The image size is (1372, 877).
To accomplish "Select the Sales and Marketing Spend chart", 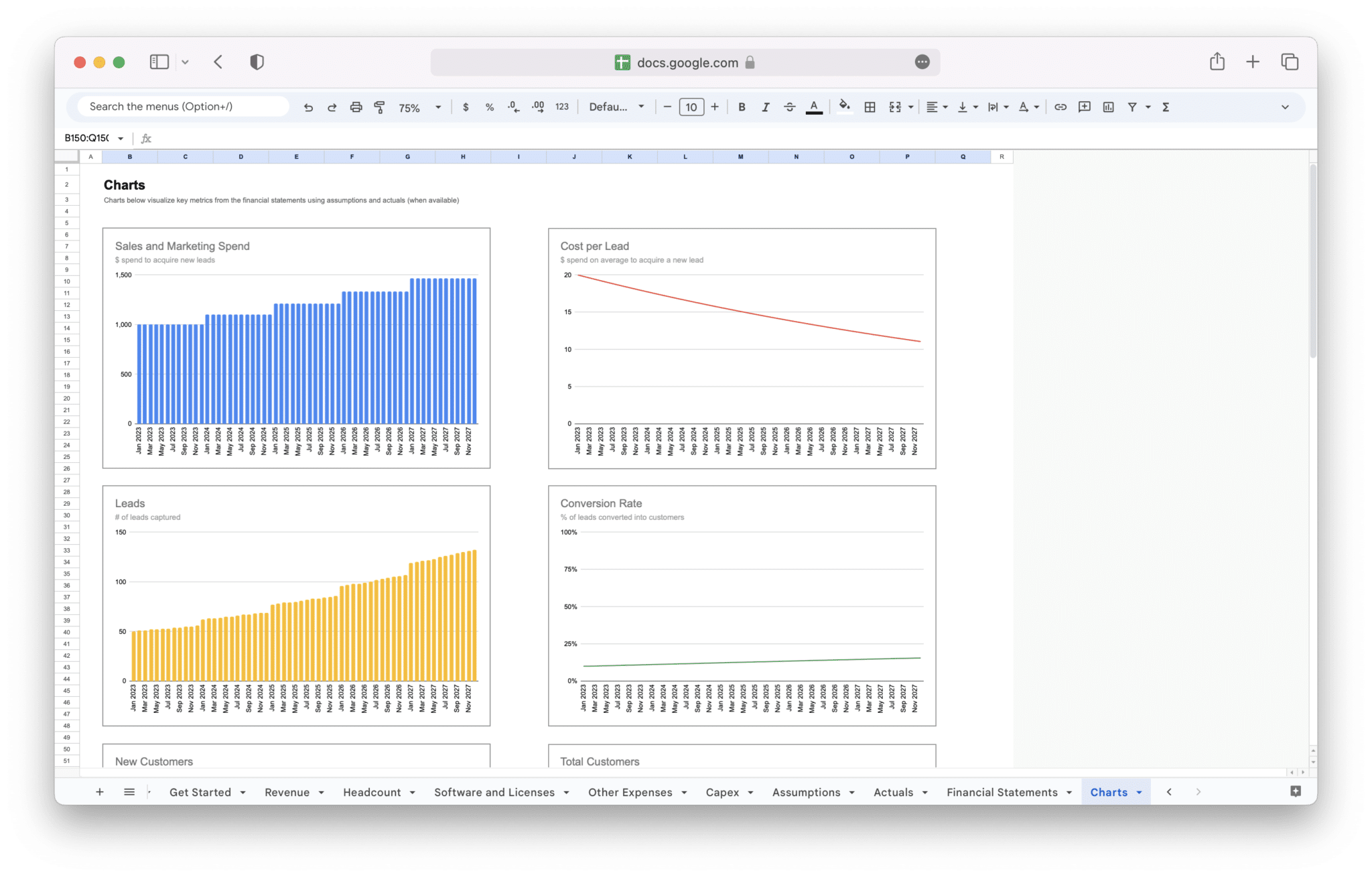I will 296,348.
